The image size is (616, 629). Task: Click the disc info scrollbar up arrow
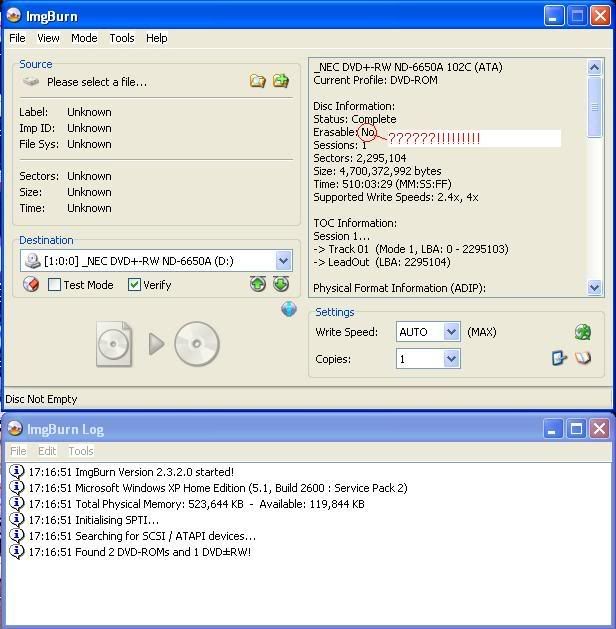pyautogui.click(x=594, y=67)
